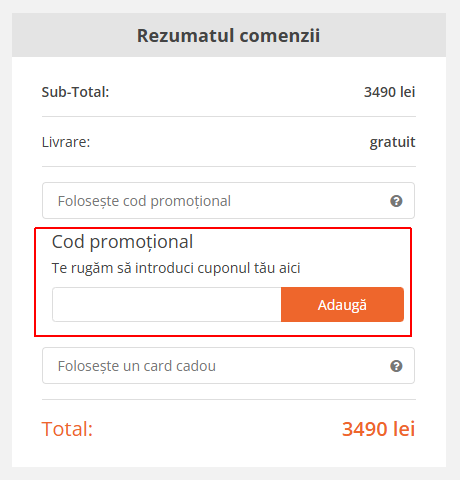Click the divider line under Sub-Total row

click(229, 117)
